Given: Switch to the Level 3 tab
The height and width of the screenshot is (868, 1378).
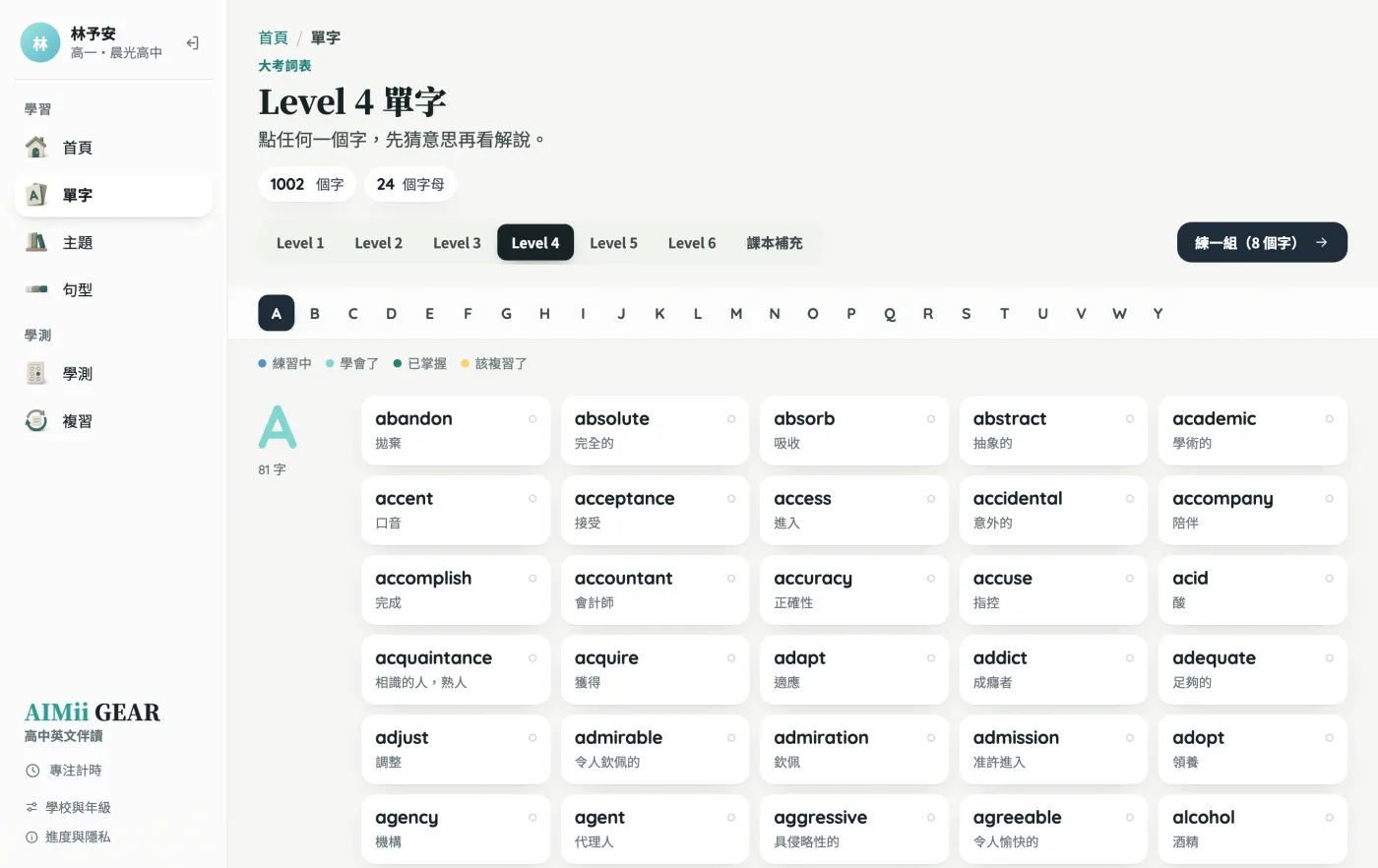Looking at the screenshot, I should click(457, 243).
